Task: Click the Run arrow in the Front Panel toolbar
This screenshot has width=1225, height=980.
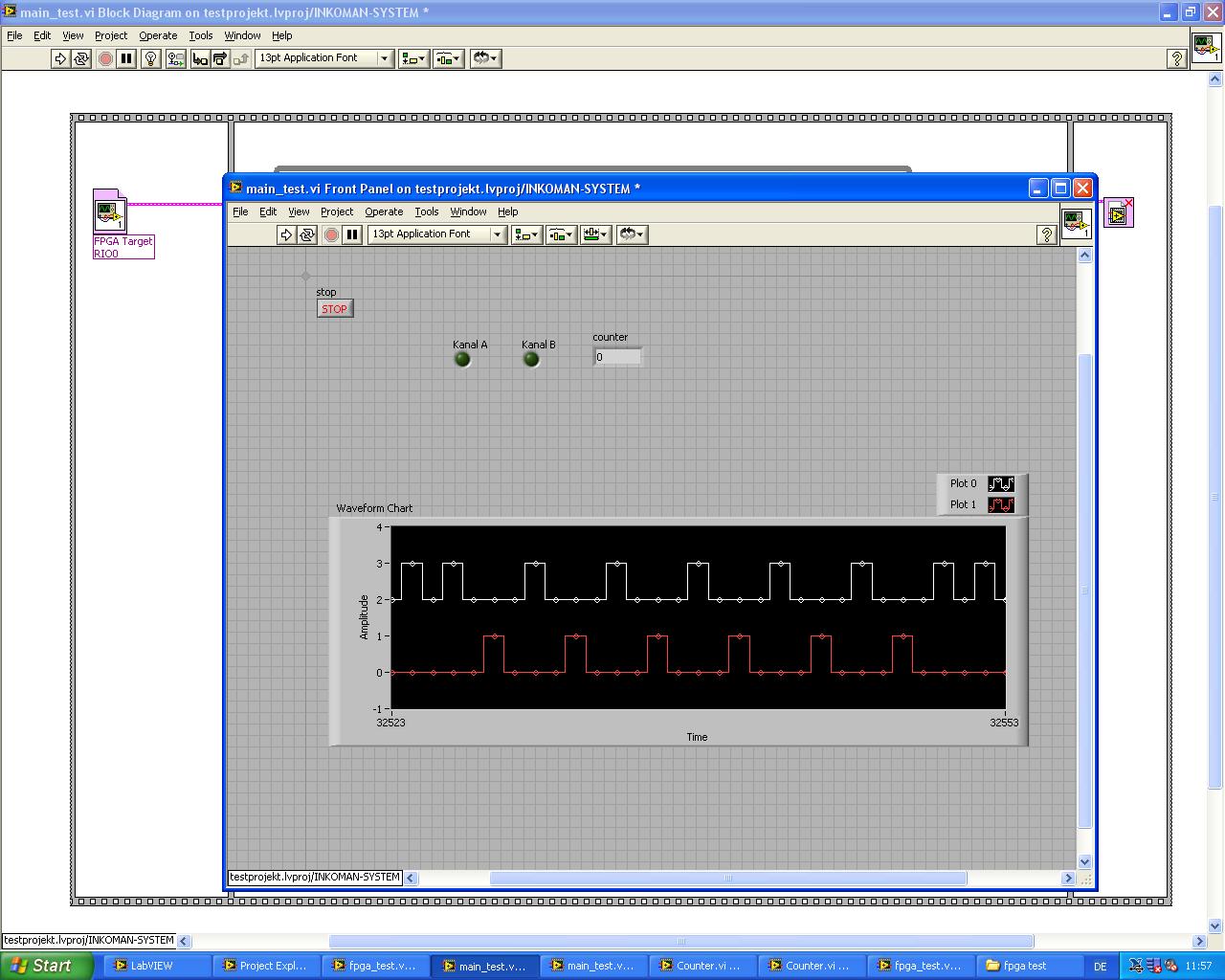Action: coord(286,234)
